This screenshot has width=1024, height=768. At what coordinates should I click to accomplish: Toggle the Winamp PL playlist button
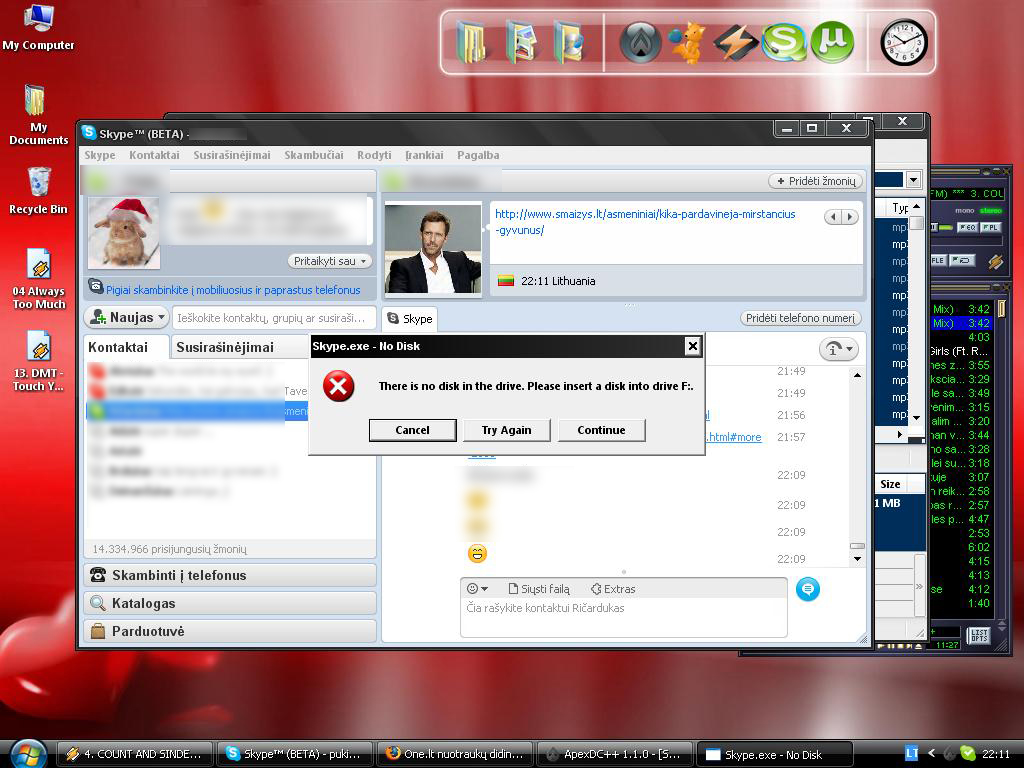coord(990,227)
